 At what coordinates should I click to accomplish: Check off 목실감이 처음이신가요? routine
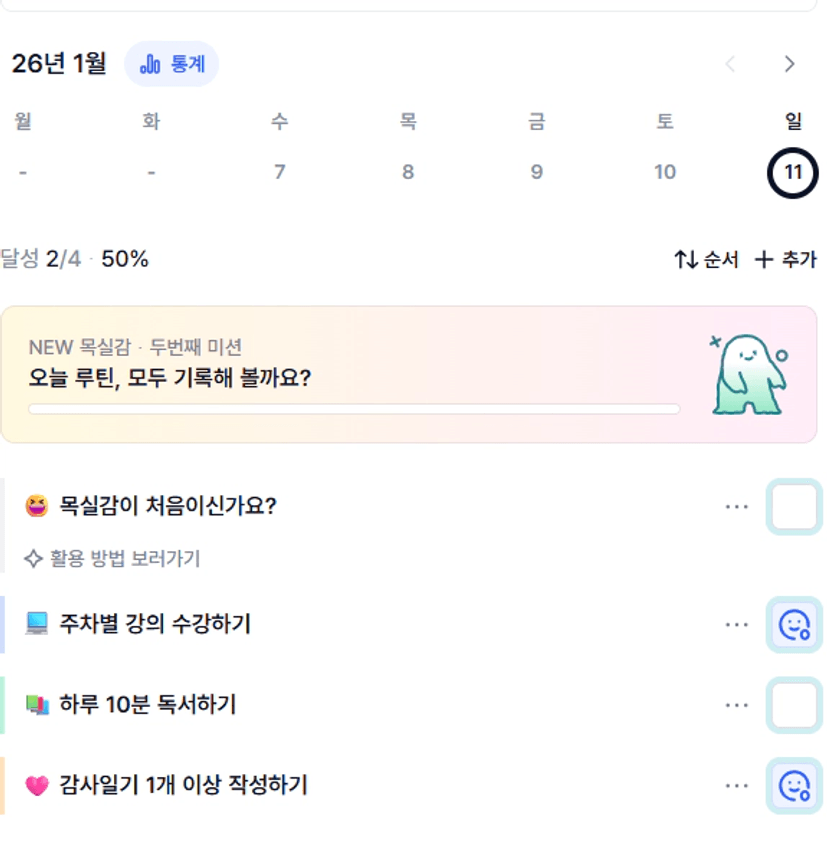coord(794,506)
